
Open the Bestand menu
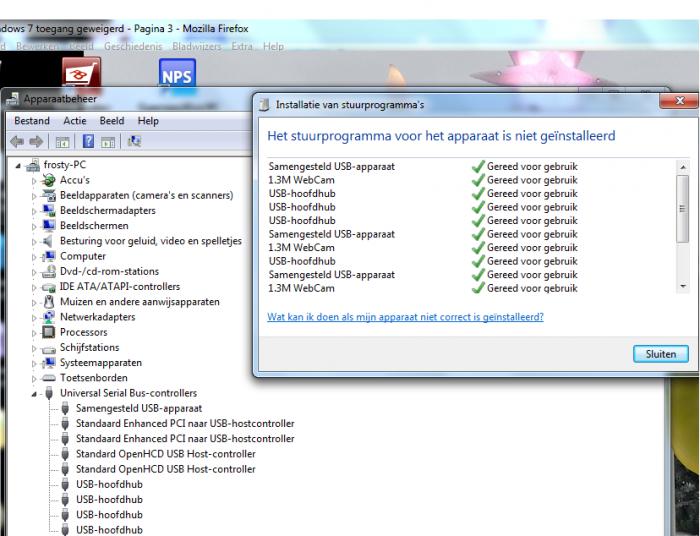[32, 121]
